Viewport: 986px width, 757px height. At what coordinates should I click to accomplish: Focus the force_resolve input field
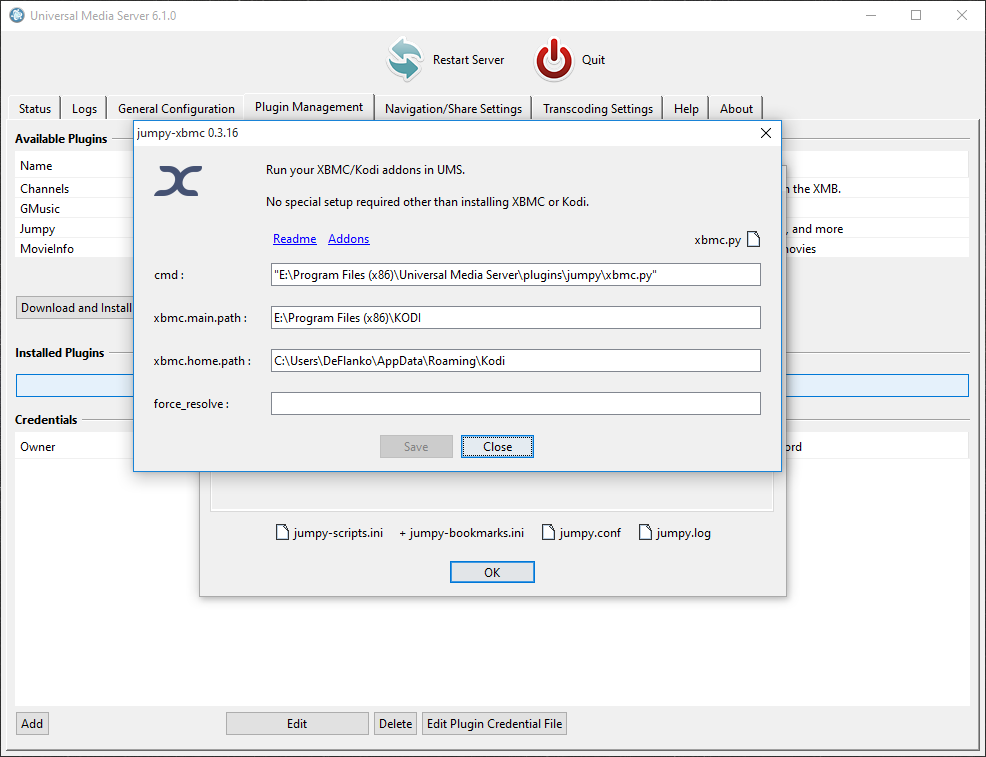coord(516,404)
